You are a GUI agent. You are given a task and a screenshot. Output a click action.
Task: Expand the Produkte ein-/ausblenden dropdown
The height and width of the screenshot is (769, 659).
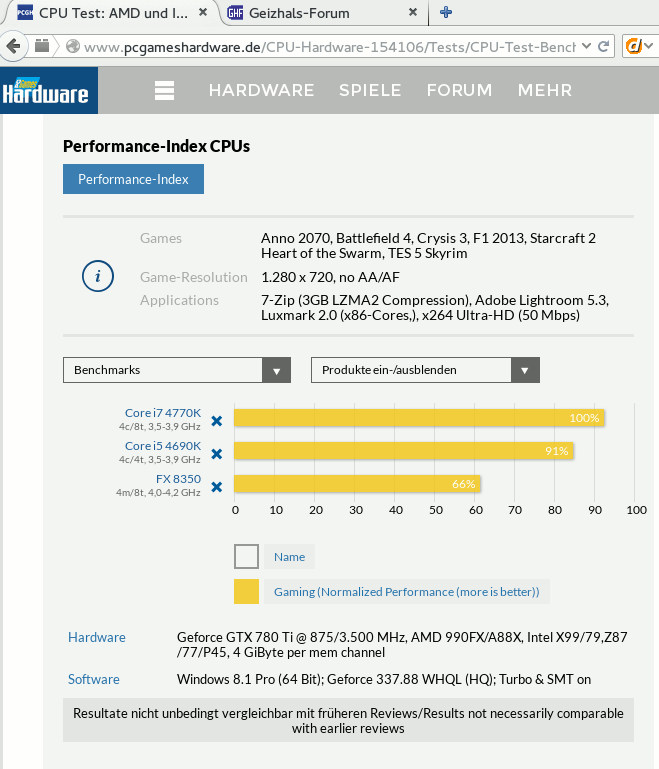click(x=425, y=370)
